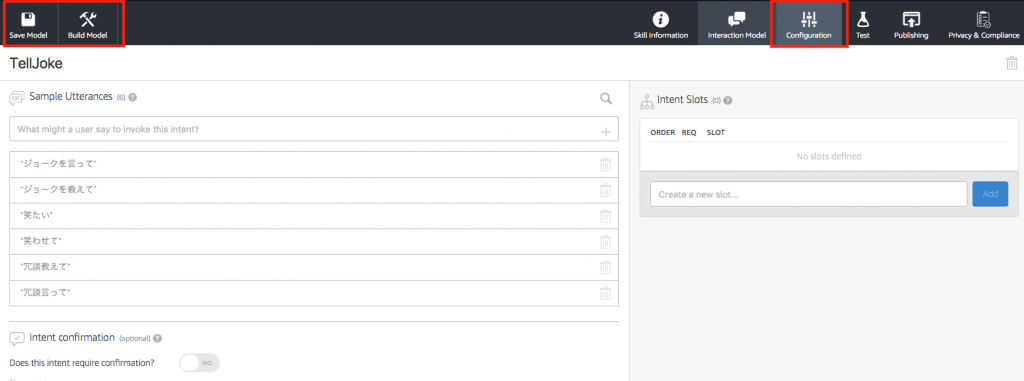This screenshot has height=381, width=1024.
Task: Show help for Intent confirmation
Action: click(157, 339)
